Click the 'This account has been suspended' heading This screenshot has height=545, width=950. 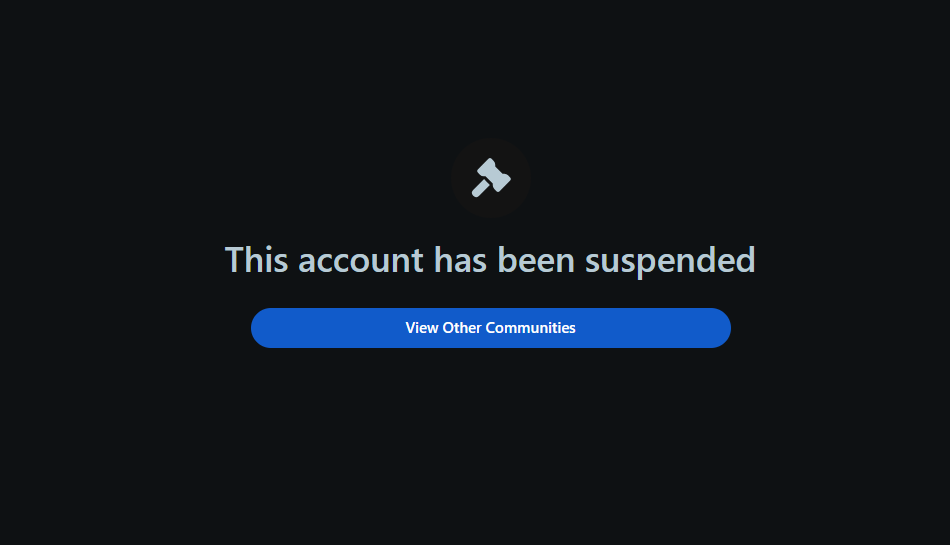(x=490, y=260)
